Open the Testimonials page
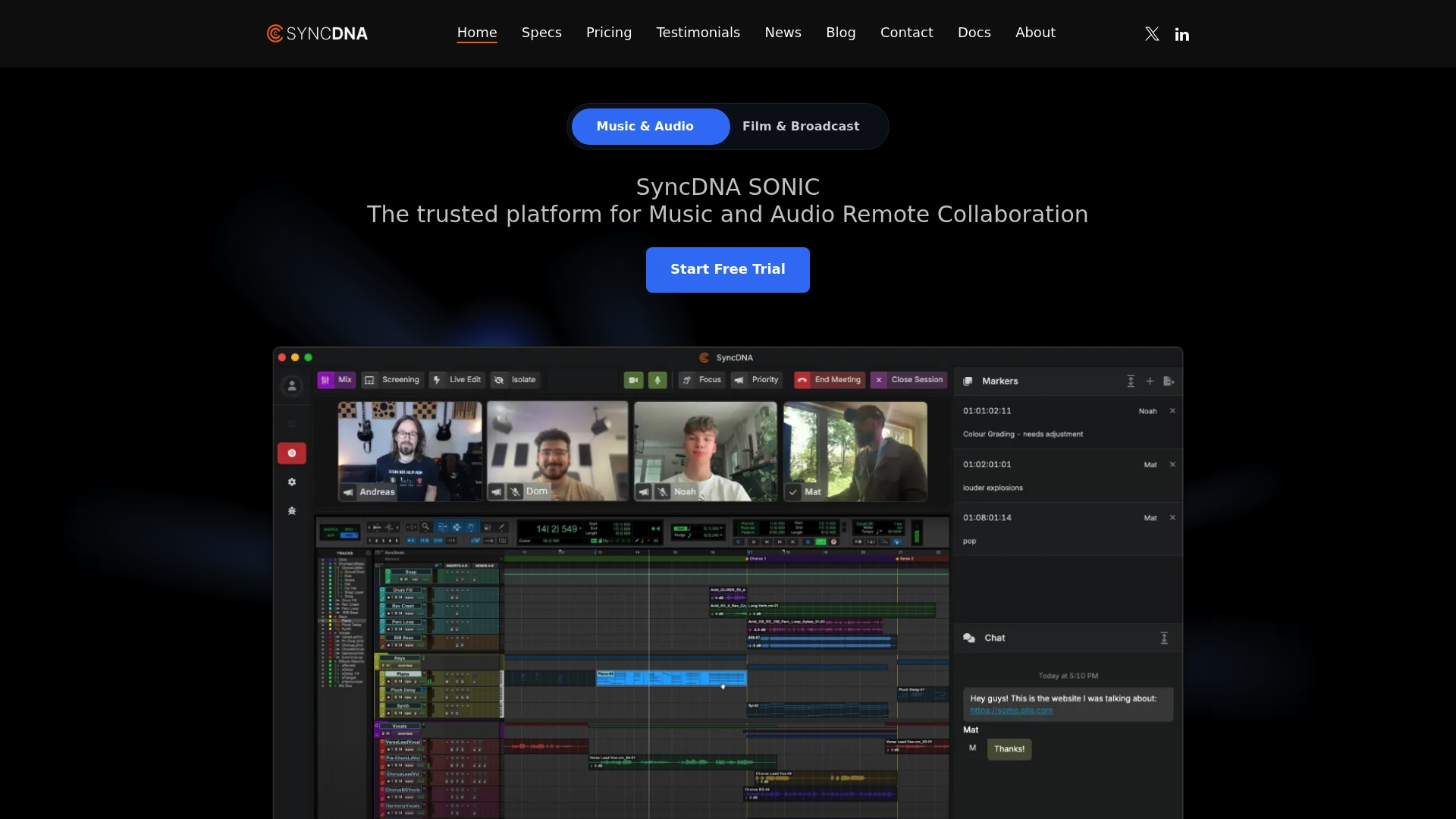Image resolution: width=1456 pixels, height=819 pixels. (x=698, y=33)
